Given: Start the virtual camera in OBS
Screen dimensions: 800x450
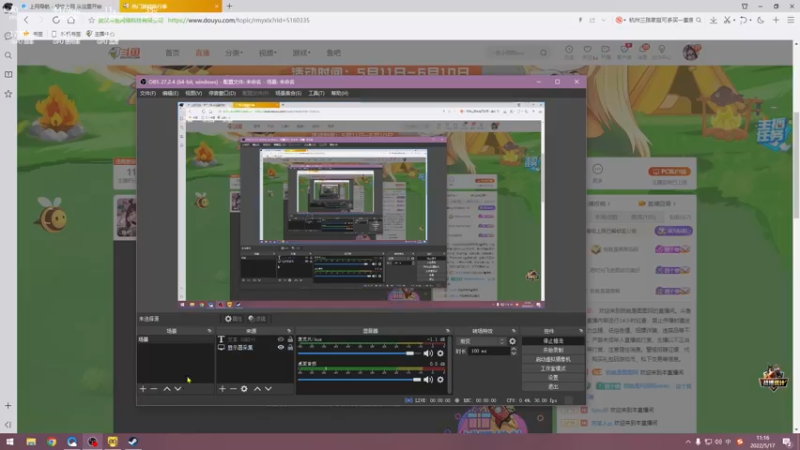Looking at the screenshot, I should pos(553,359).
